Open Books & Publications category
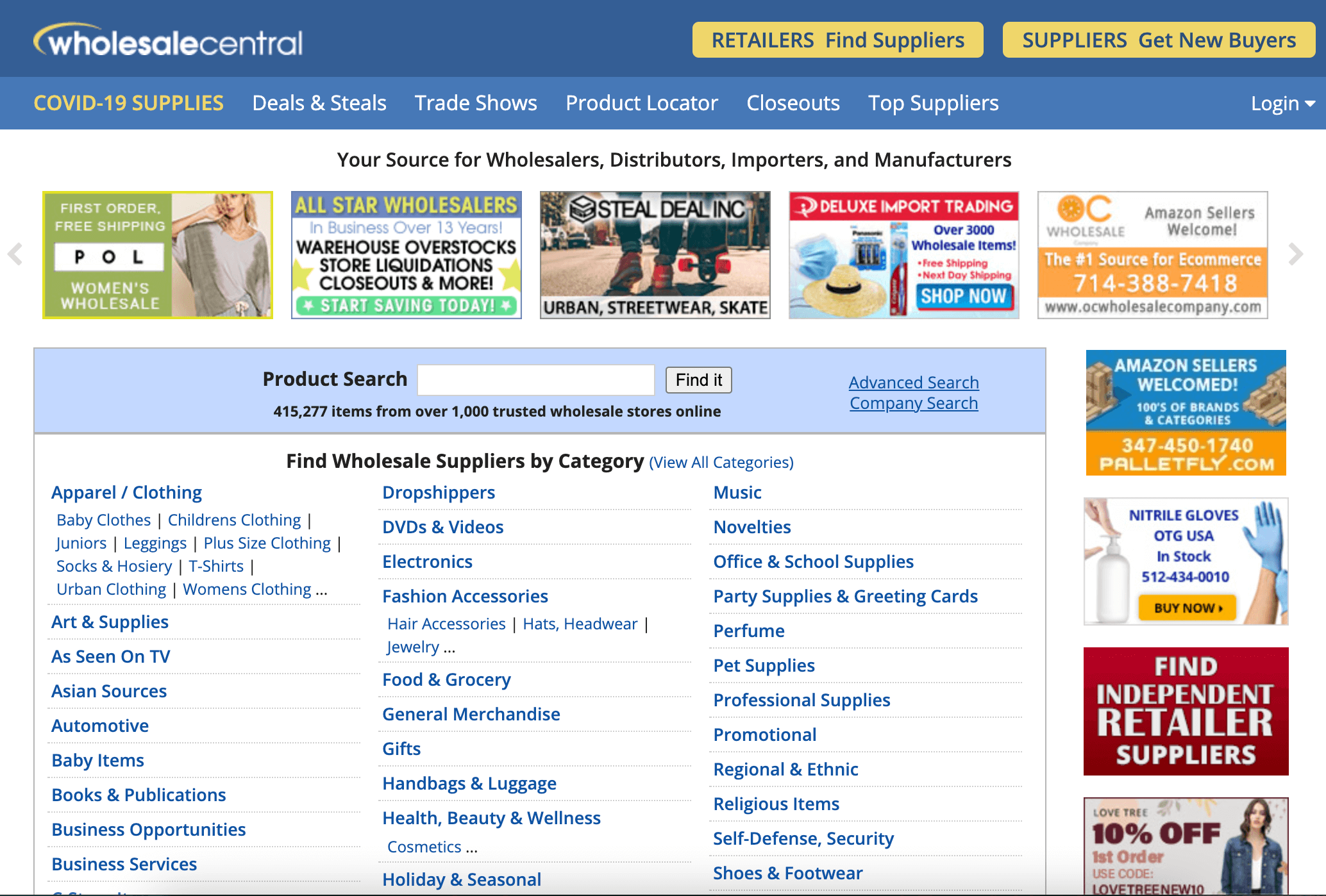The height and width of the screenshot is (896, 1326). 138,795
